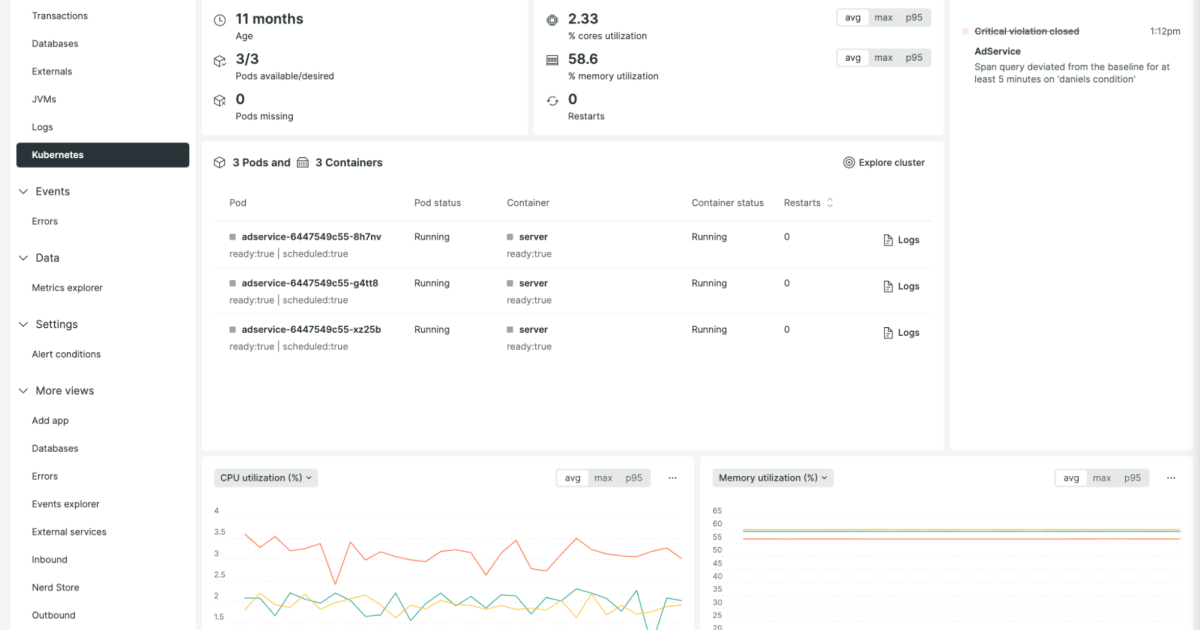Open the Memory chart overflow menu
This screenshot has width=1200, height=630.
point(1170,478)
